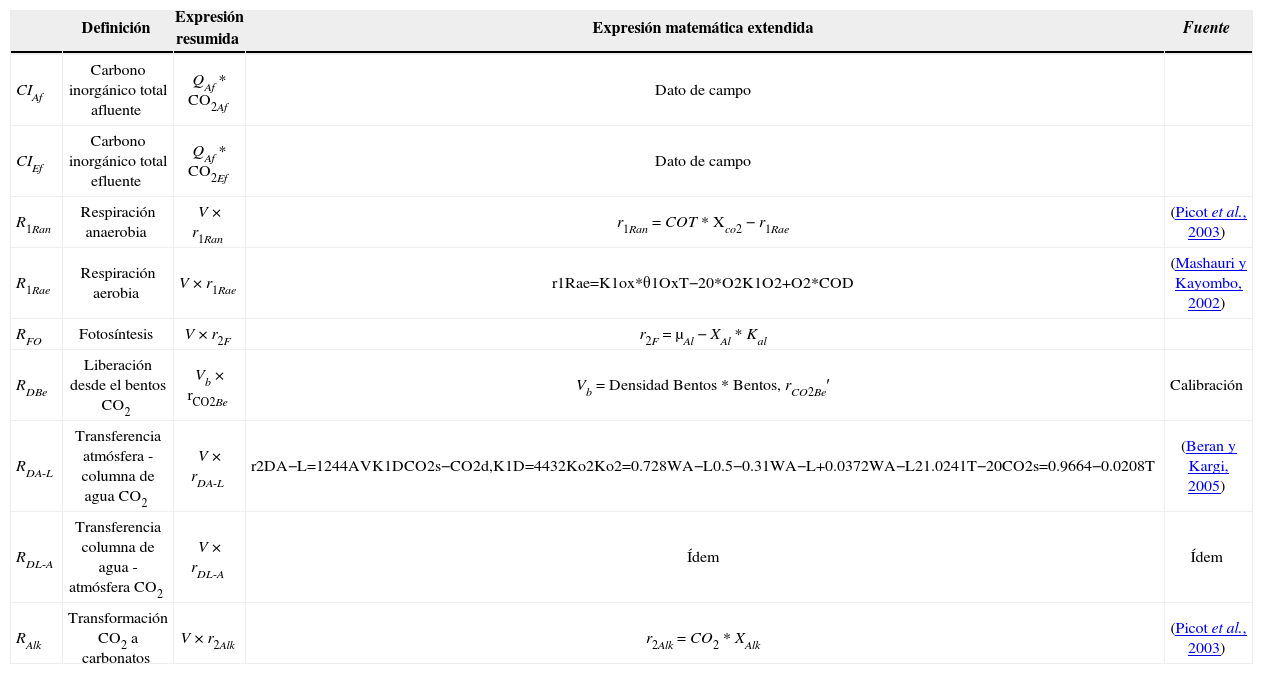Viewport: 1263px width, 674px height.
Task: Click the Respiración aerobia definition cell
Action: (118, 283)
